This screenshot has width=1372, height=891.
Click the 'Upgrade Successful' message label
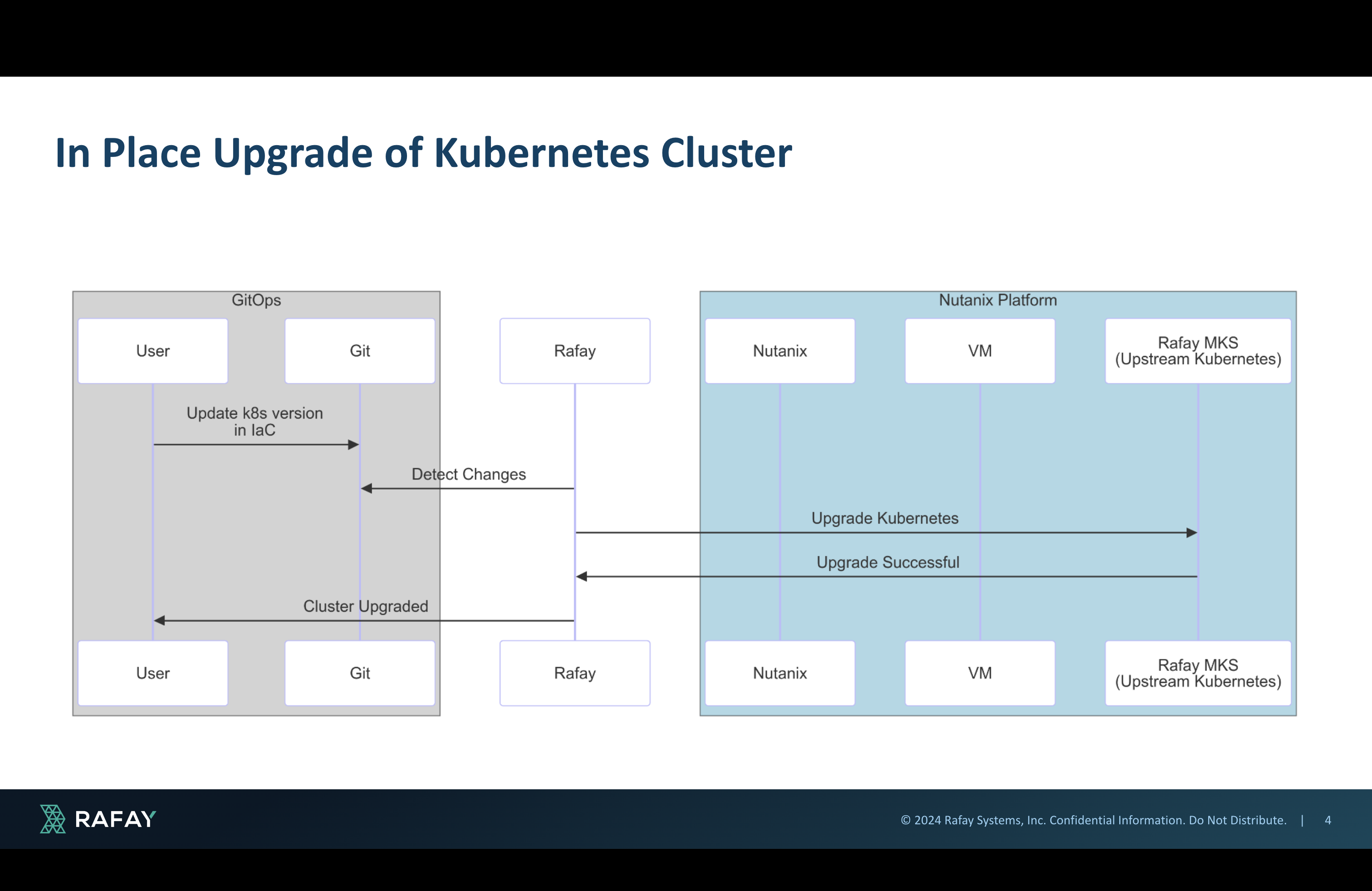tap(888, 563)
